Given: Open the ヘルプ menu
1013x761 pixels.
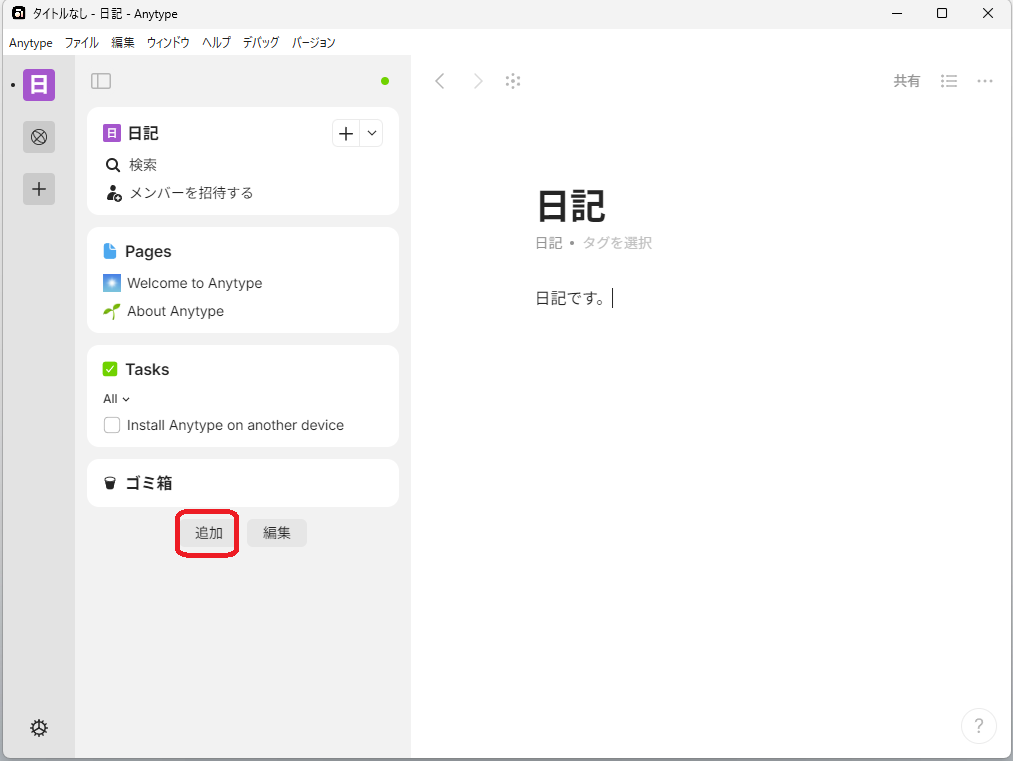Looking at the screenshot, I should 216,43.
